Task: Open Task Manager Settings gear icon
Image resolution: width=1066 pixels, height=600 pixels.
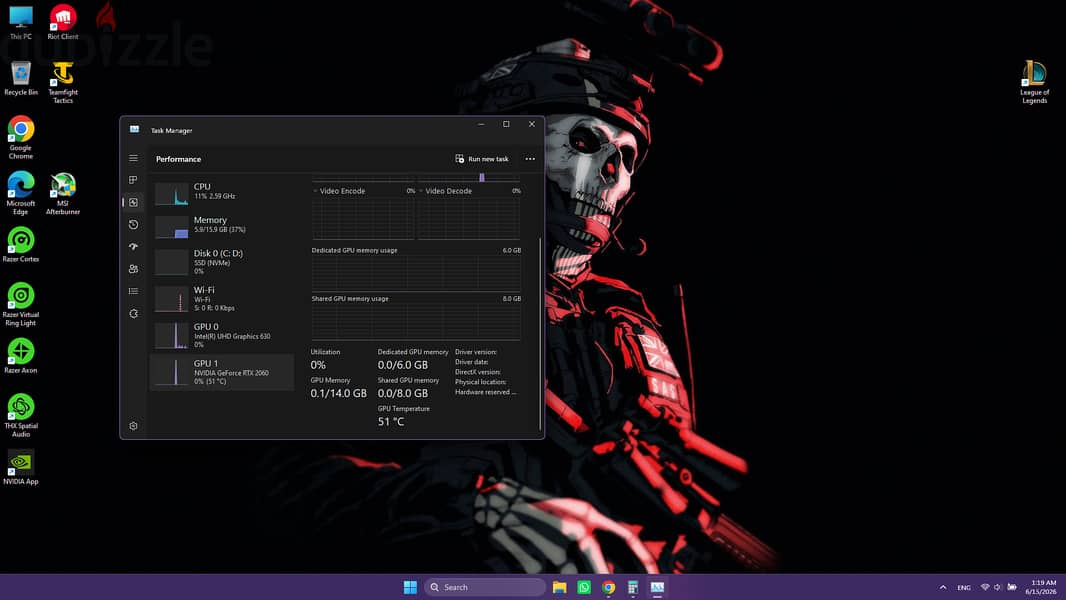Action: (133, 426)
